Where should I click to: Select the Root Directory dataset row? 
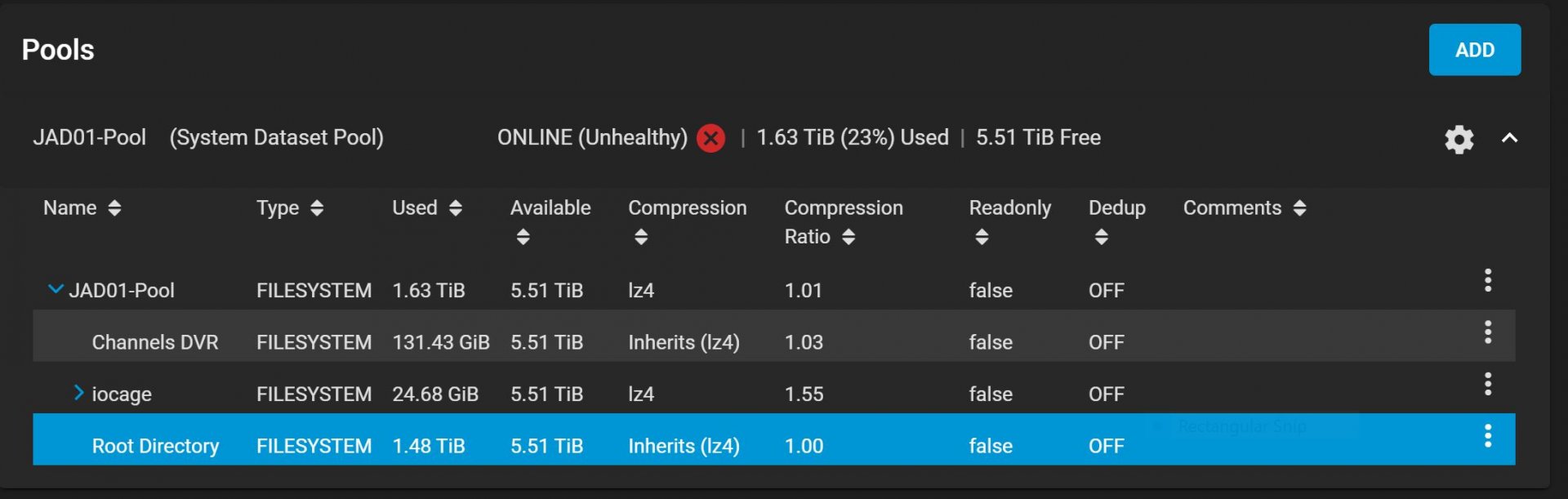(155, 446)
